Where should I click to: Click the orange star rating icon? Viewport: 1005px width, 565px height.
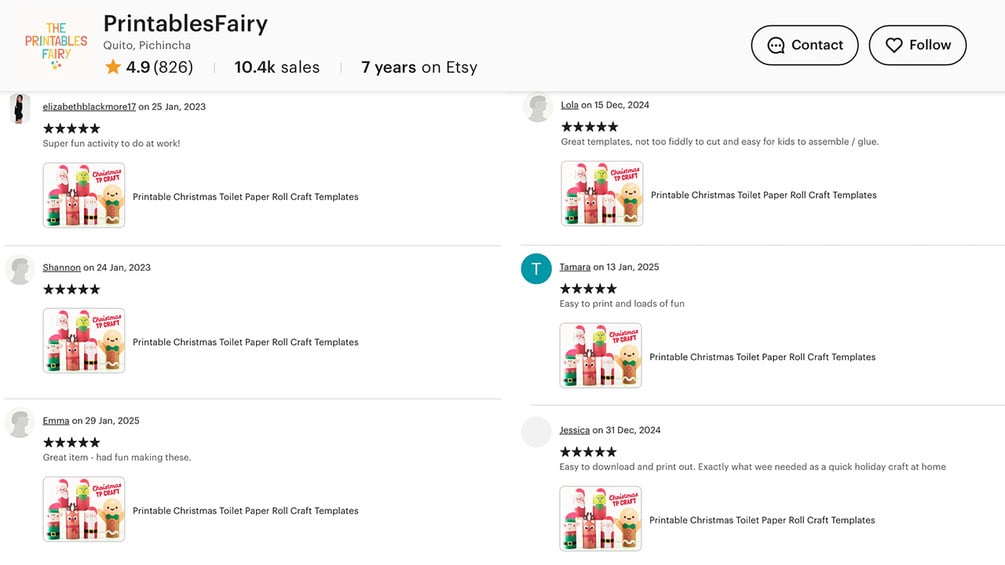click(113, 68)
